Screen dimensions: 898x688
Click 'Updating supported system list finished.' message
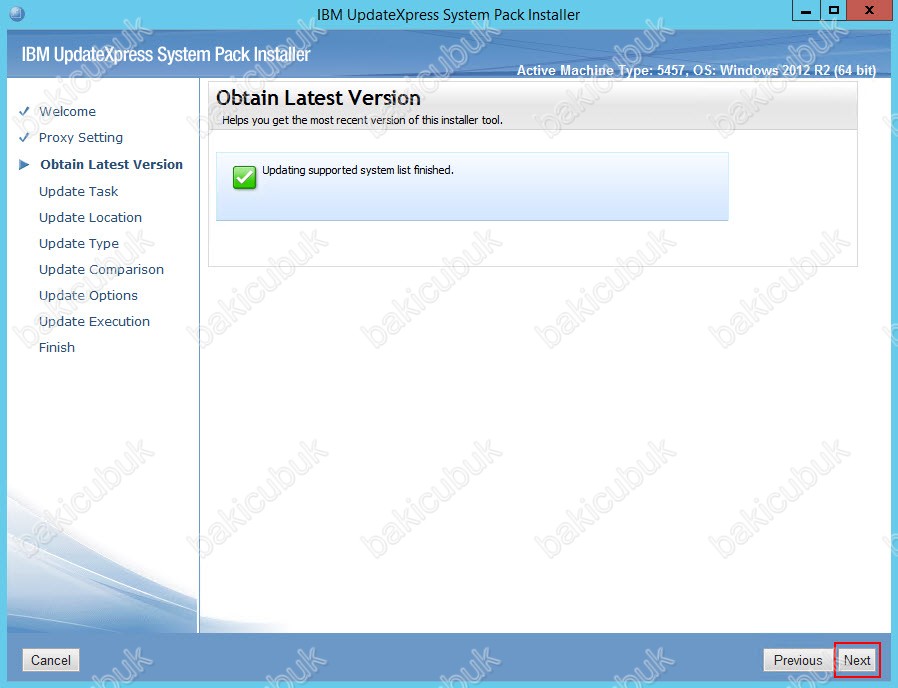[358, 170]
